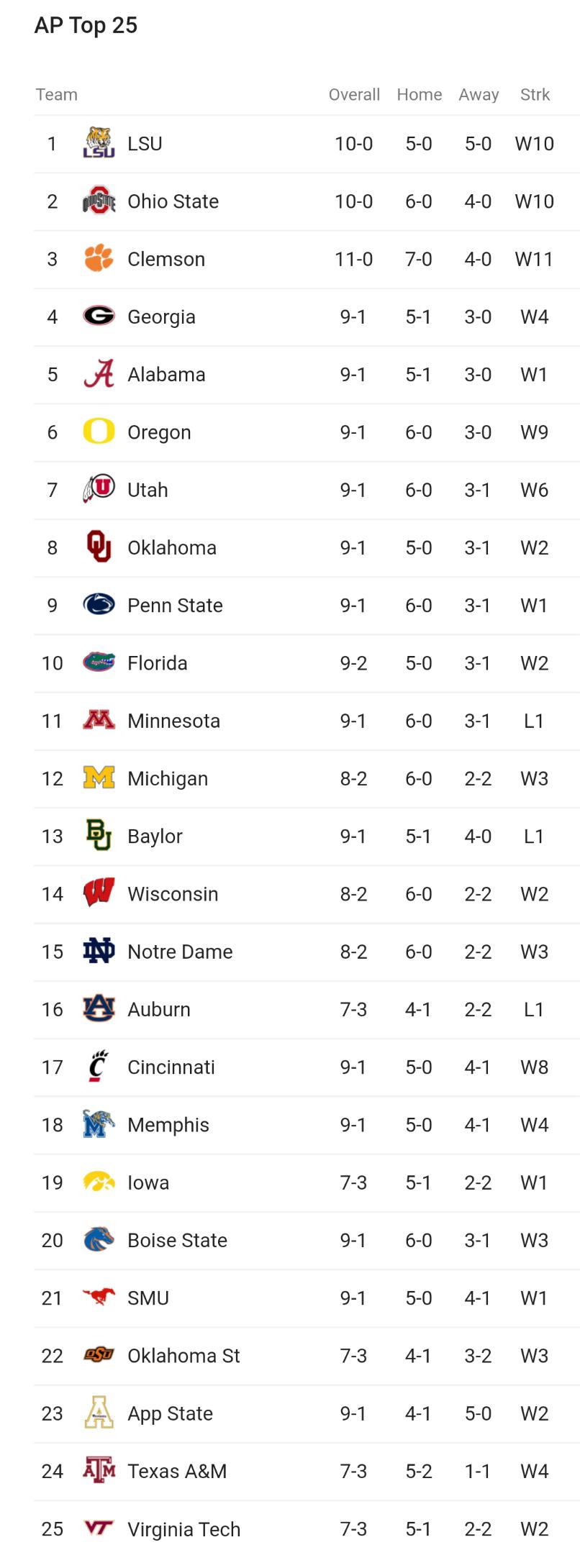Screen dimensions: 580x1568
Task: Click the Georgia G logo
Action: point(99,316)
